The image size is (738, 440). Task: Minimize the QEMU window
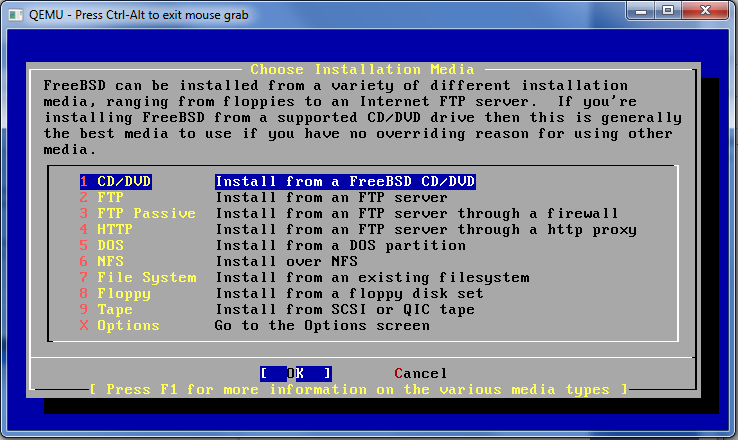(641, 11)
